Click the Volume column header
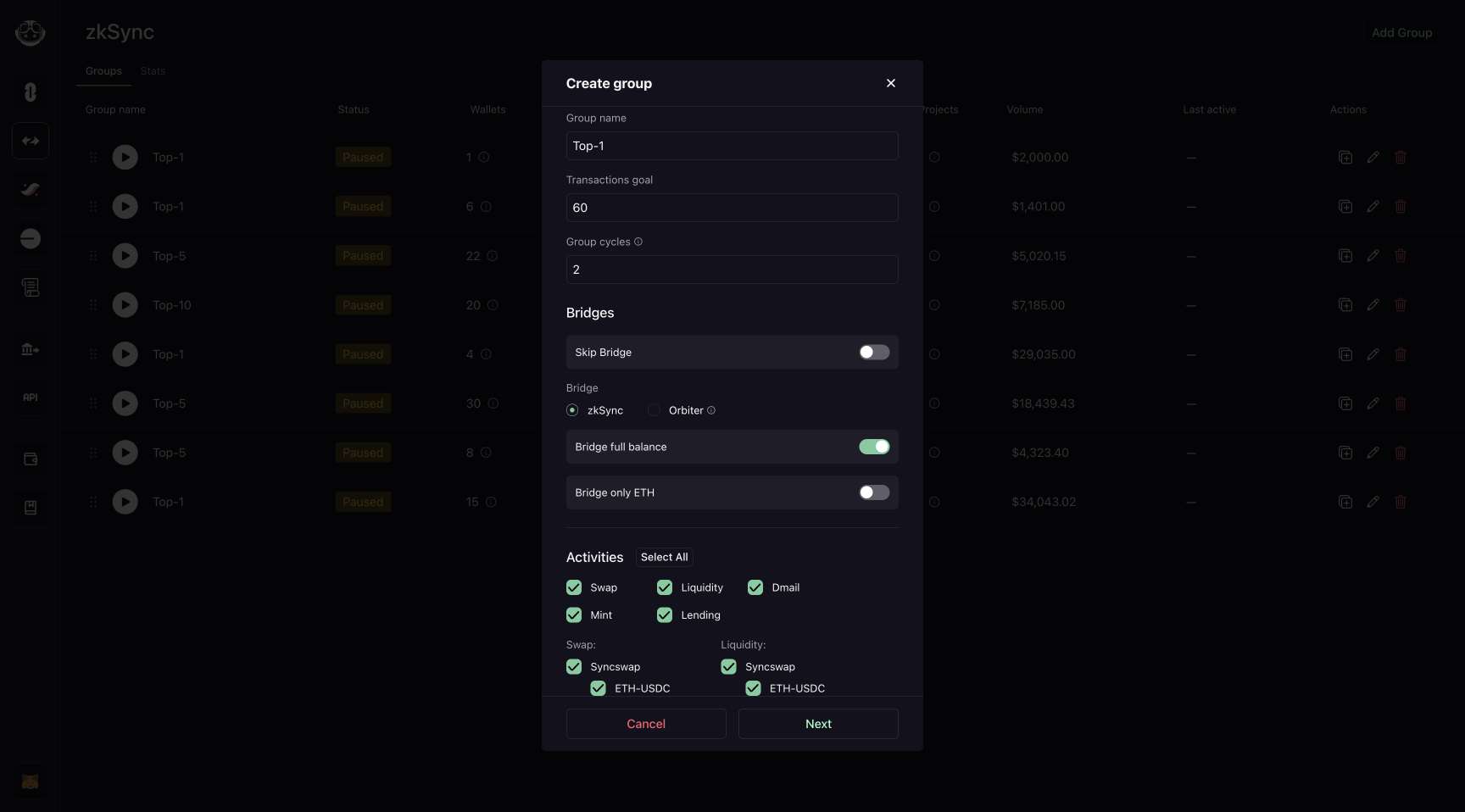The height and width of the screenshot is (812, 1465). point(1025,109)
